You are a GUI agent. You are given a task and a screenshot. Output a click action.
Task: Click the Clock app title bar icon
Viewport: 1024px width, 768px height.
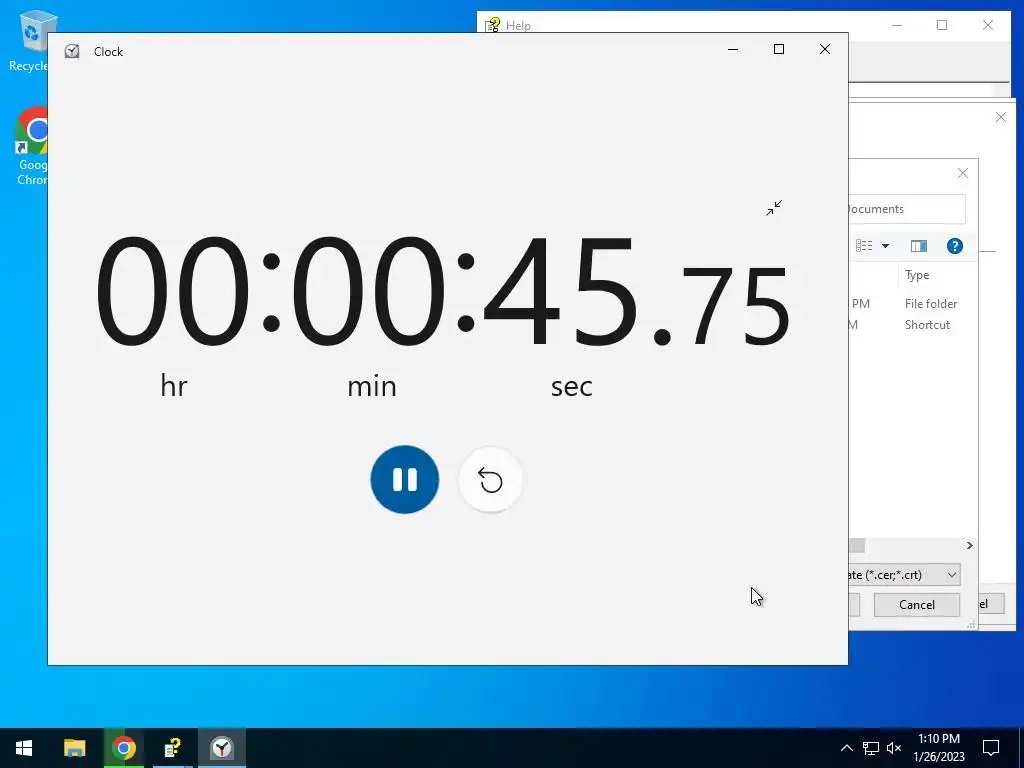point(72,52)
